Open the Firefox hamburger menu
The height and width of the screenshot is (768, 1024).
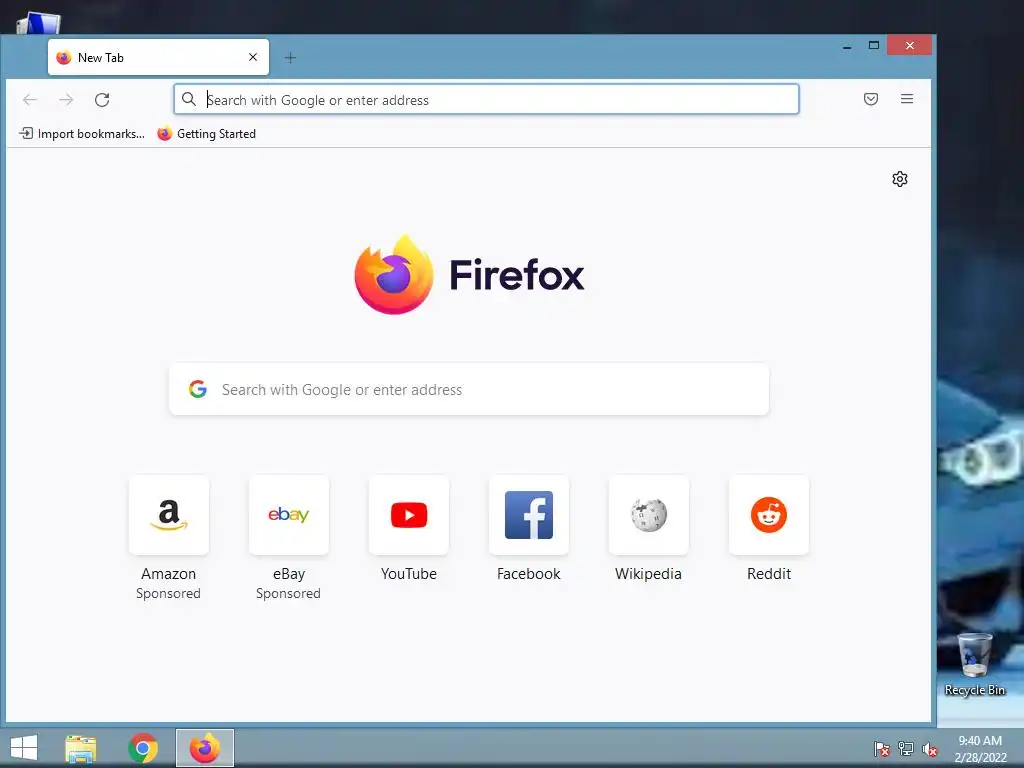907,99
